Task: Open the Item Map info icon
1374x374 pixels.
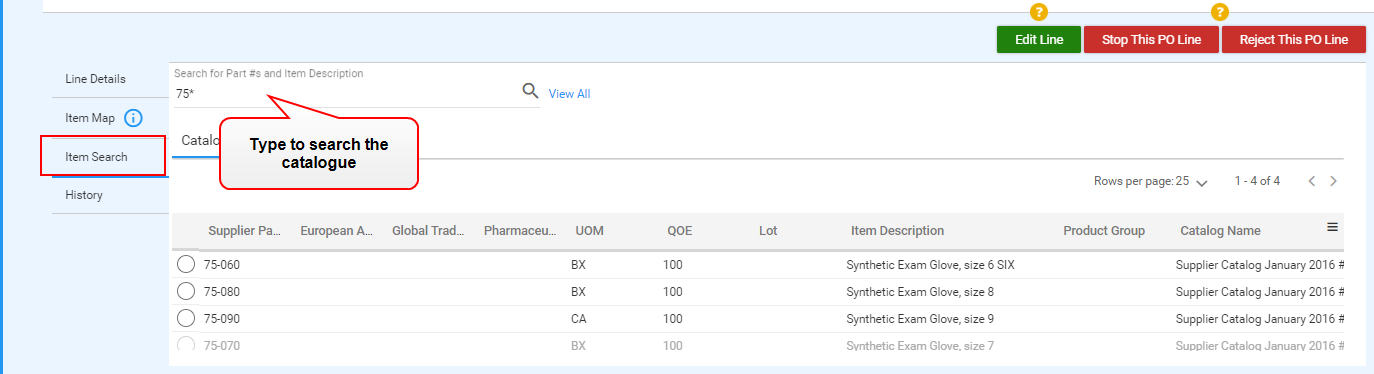Action: coord(134,118)
